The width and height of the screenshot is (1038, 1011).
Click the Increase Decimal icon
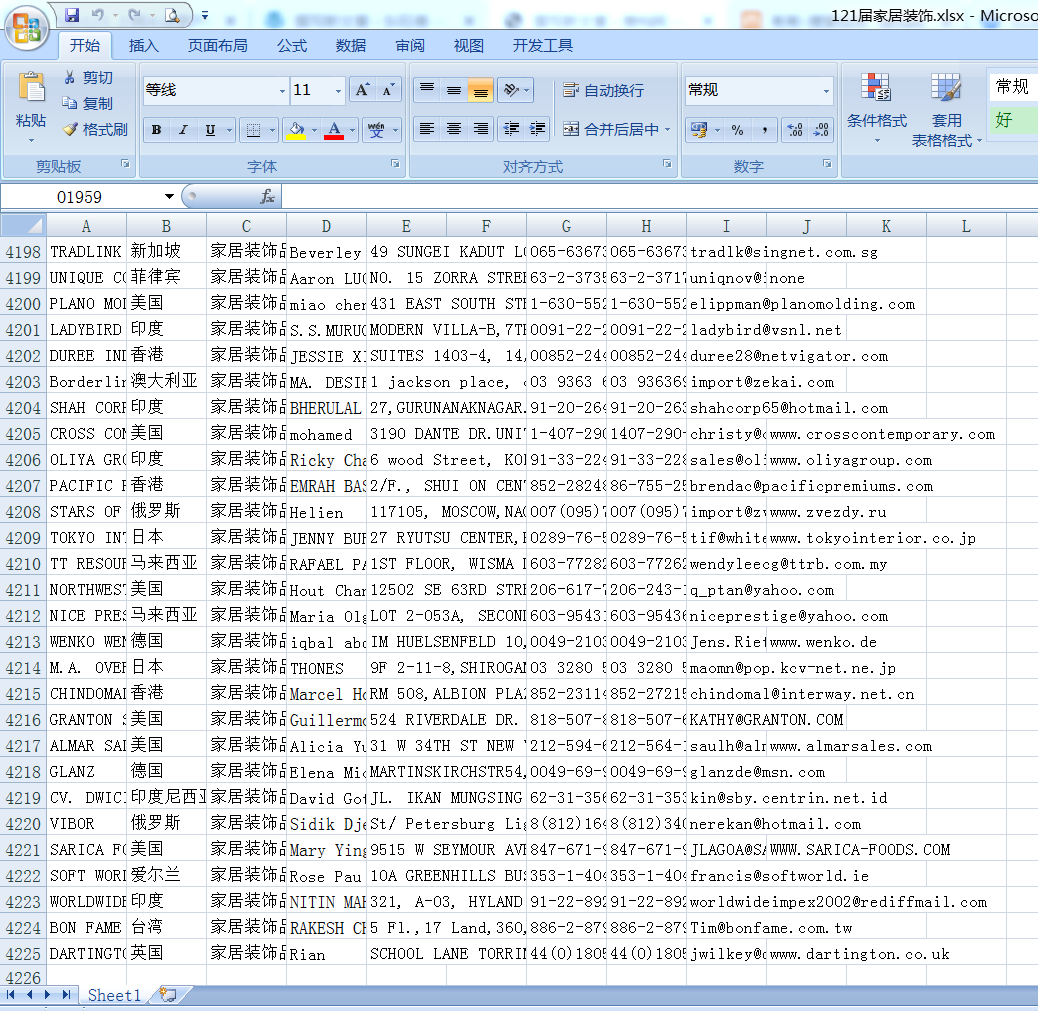coord(795,130)
